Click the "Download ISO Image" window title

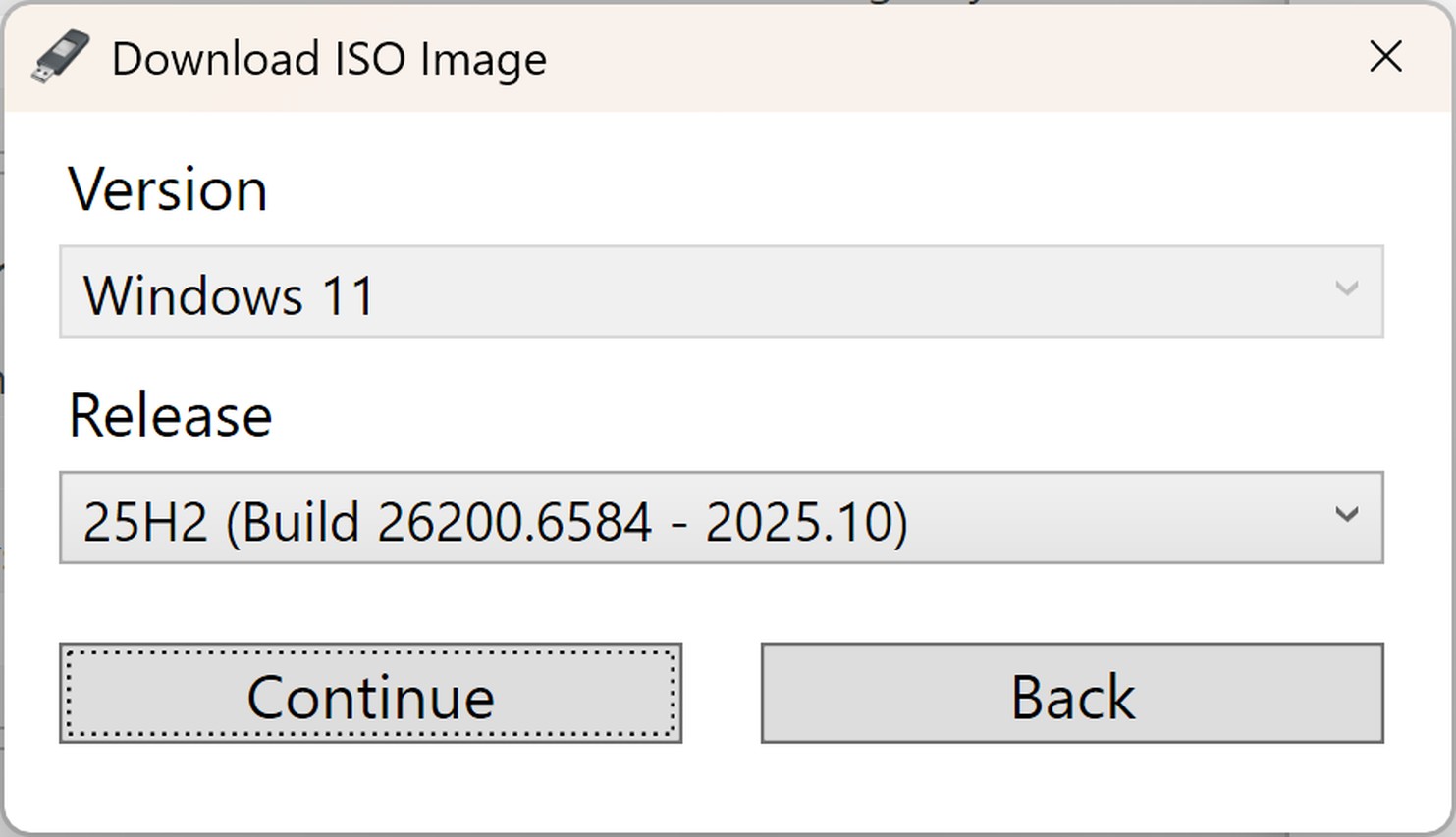[329, 59]
